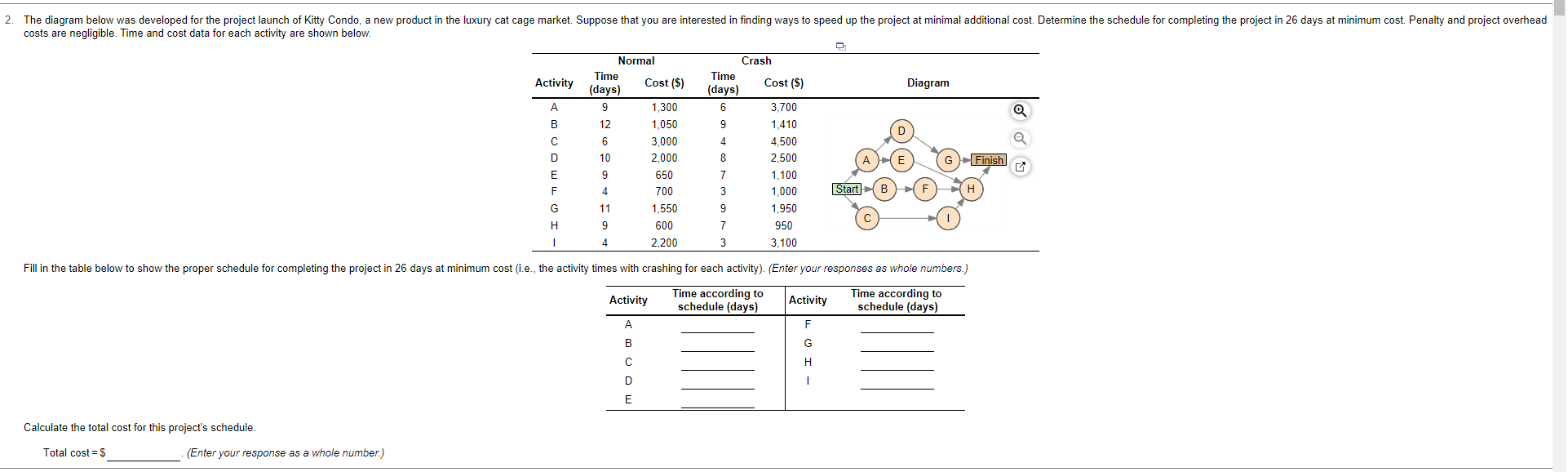Click the zoom-in magnifier icon beside the diagram

[1021, 110]
